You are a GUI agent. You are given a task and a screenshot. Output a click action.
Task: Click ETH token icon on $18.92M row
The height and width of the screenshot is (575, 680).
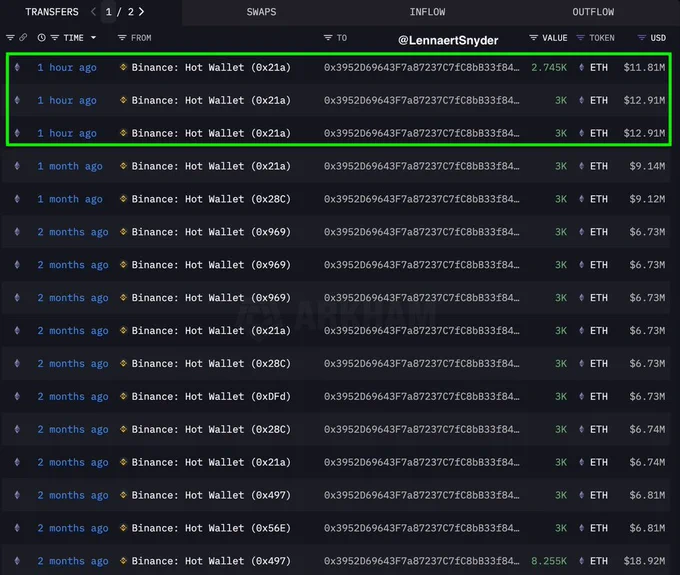coord(582,561)
